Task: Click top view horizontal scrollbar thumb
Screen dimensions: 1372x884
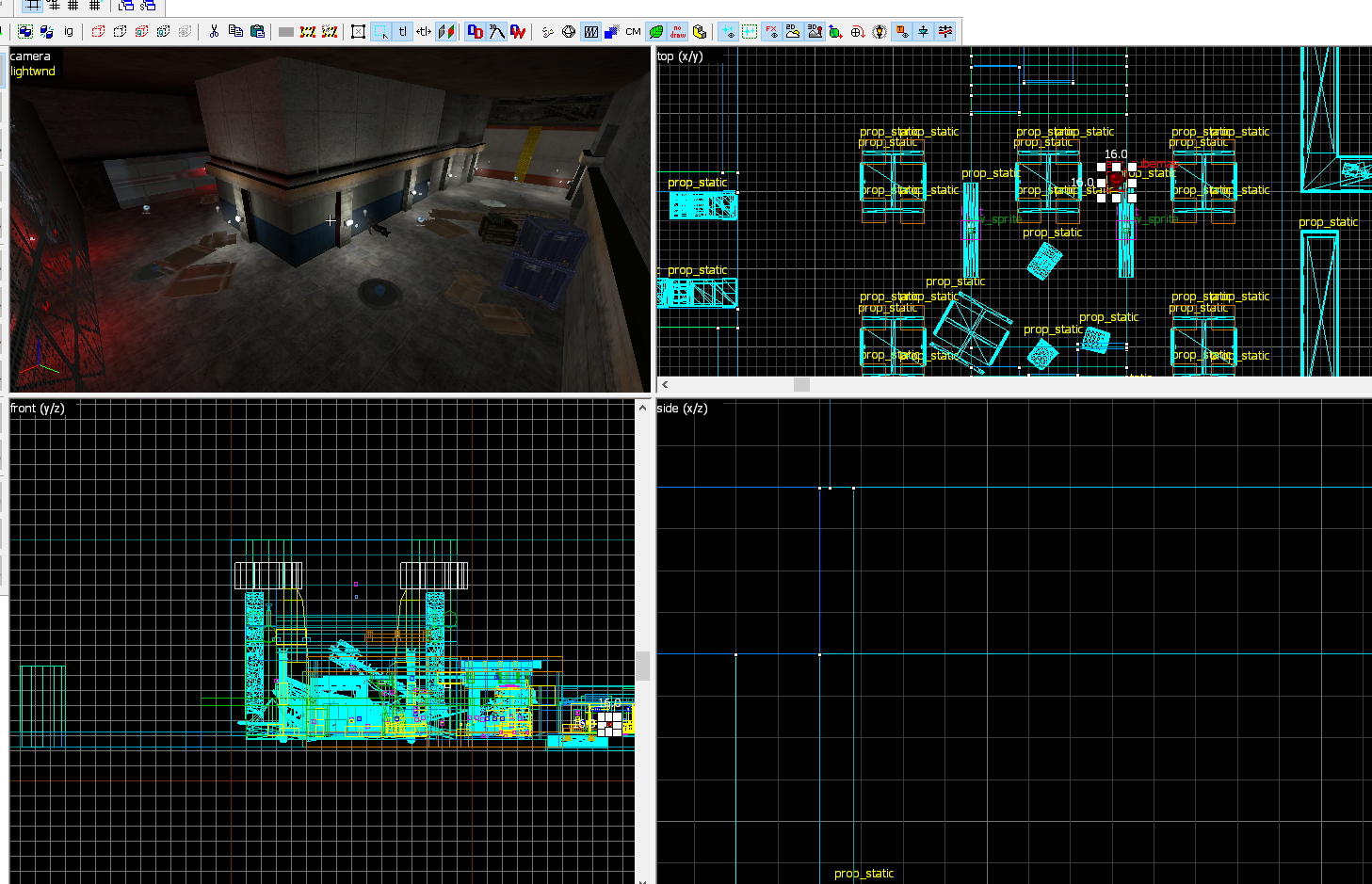Action: coord(802,384)
